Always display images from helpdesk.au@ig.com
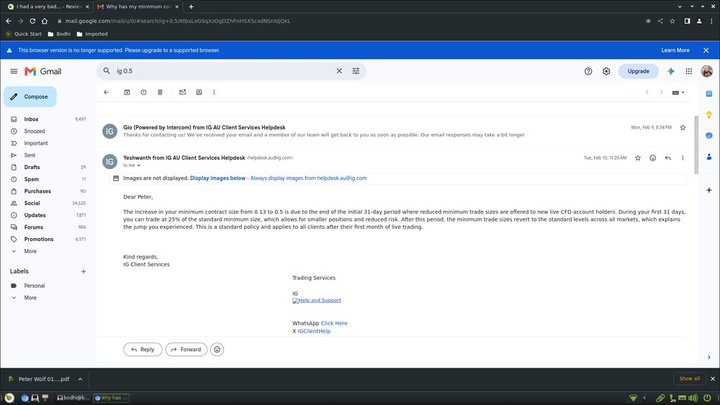Viewport: 720px width, 405px height. pyautogui.click(x=309, y=178)
